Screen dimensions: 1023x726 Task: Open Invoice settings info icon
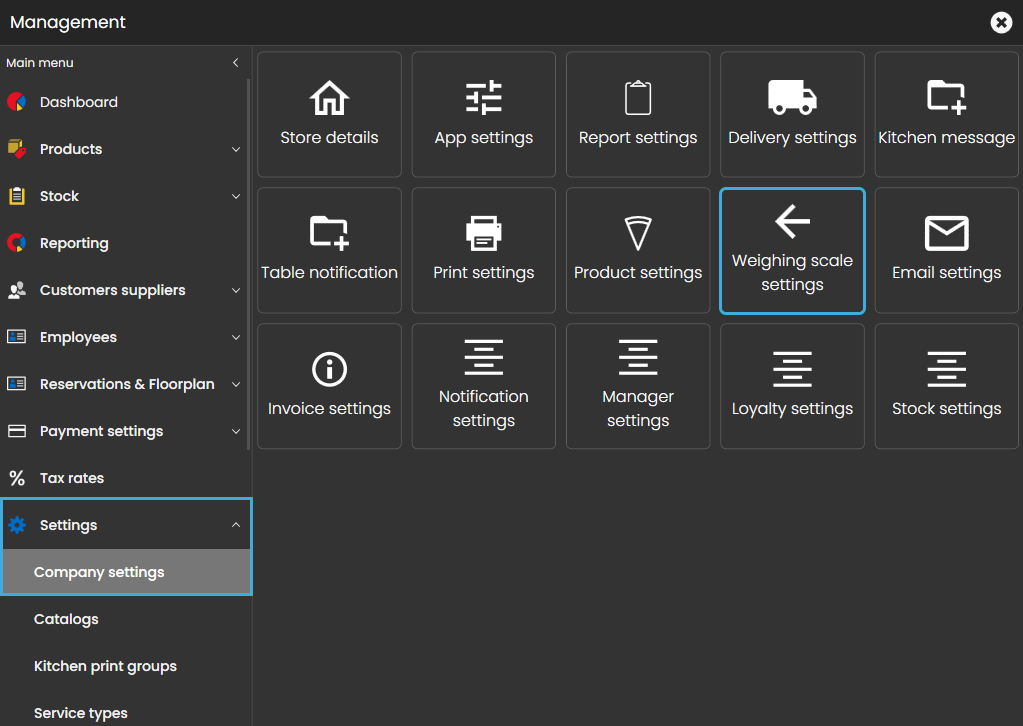pyautogui.click(x=329, y=369)
